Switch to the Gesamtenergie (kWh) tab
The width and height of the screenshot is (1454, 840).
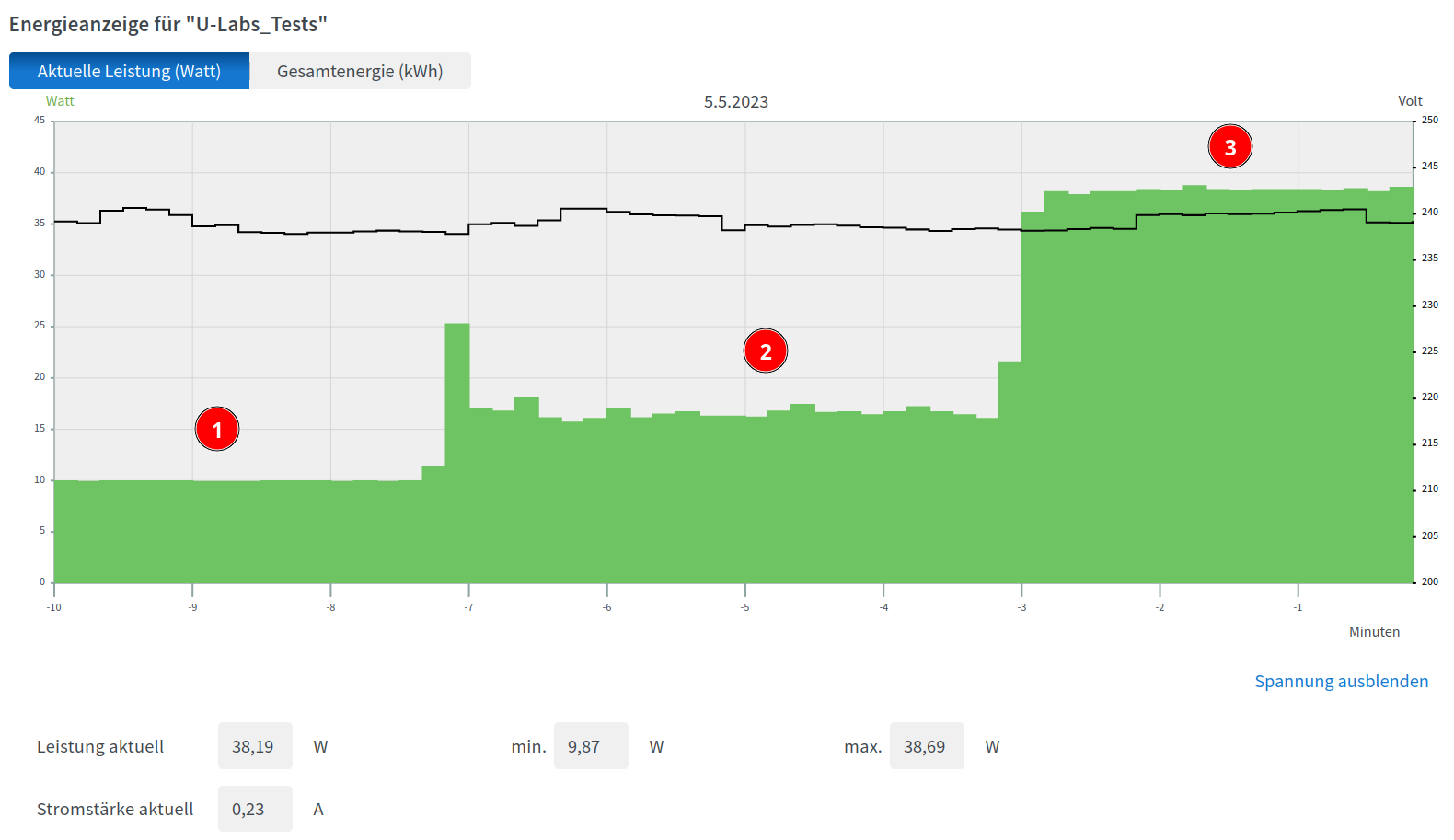[x=360, y=72]
